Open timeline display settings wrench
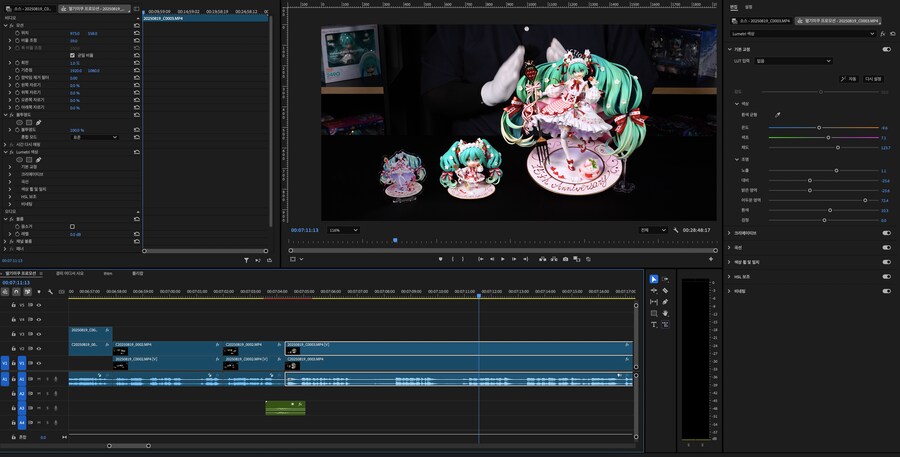The height and width of the screenshot is (457, 900). pyautogui.click(x=51, y=292)
